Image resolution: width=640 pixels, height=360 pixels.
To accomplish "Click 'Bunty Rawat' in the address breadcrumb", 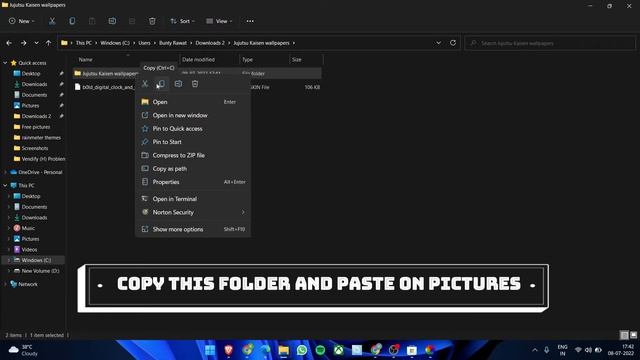I will click(x=173, y=43).
